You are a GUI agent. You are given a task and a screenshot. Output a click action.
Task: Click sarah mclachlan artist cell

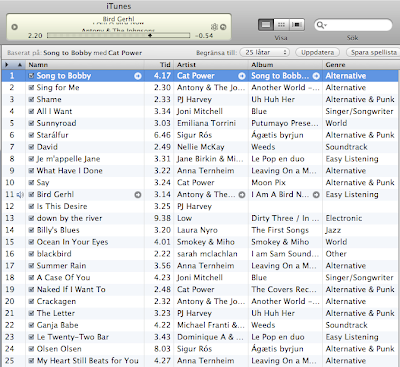click(207, 254)
